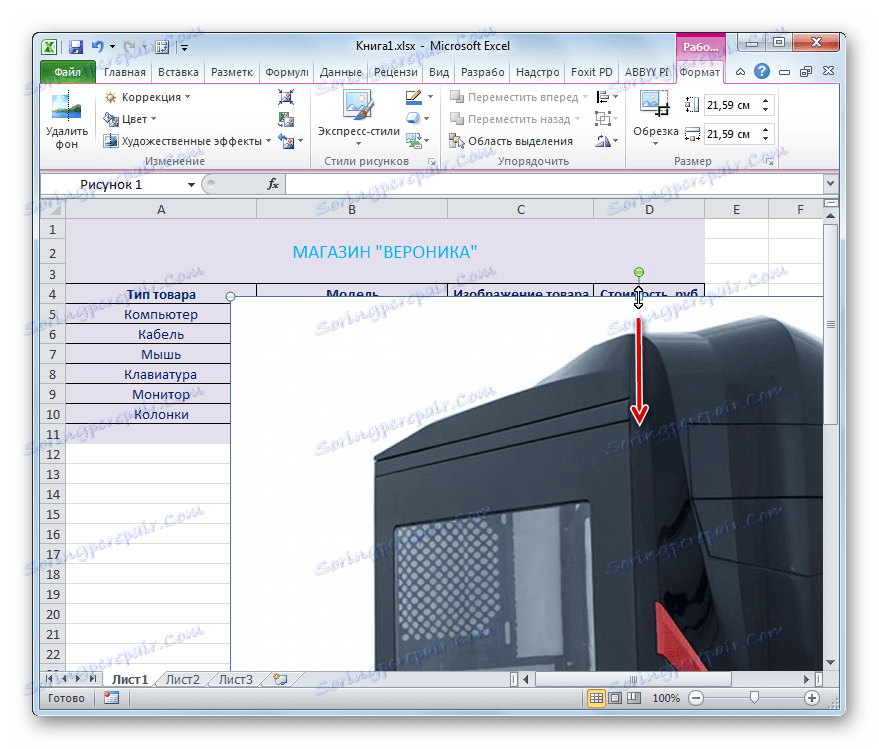
Task: Minimize the ribbon with the caret icon
Action: (741, 72)
